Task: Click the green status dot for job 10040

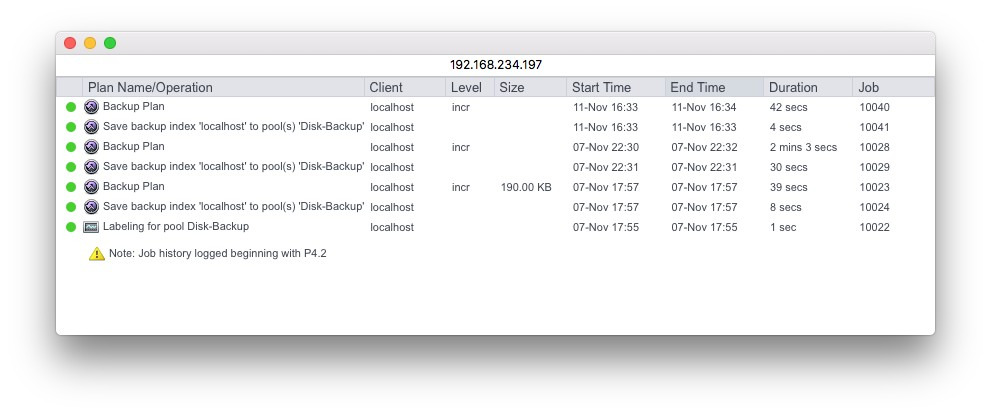Action: 71,107
